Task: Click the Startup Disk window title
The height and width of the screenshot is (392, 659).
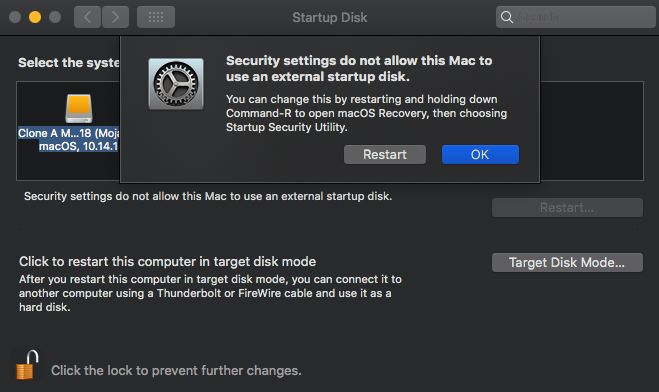Action: tap(330, 18)
